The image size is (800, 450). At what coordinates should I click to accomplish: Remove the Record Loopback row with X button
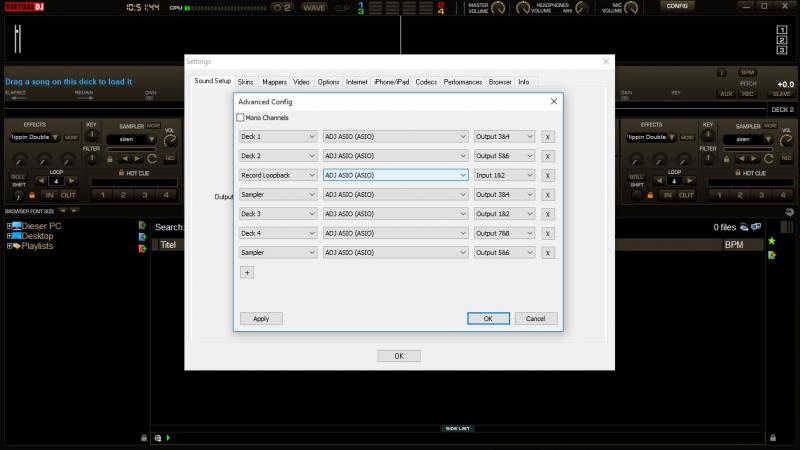click(548, 176)
